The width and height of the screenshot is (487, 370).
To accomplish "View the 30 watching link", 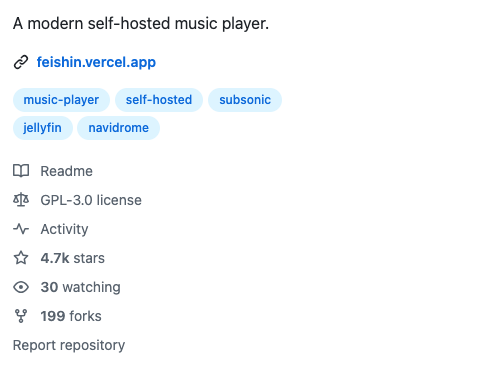I will (80, 287).
